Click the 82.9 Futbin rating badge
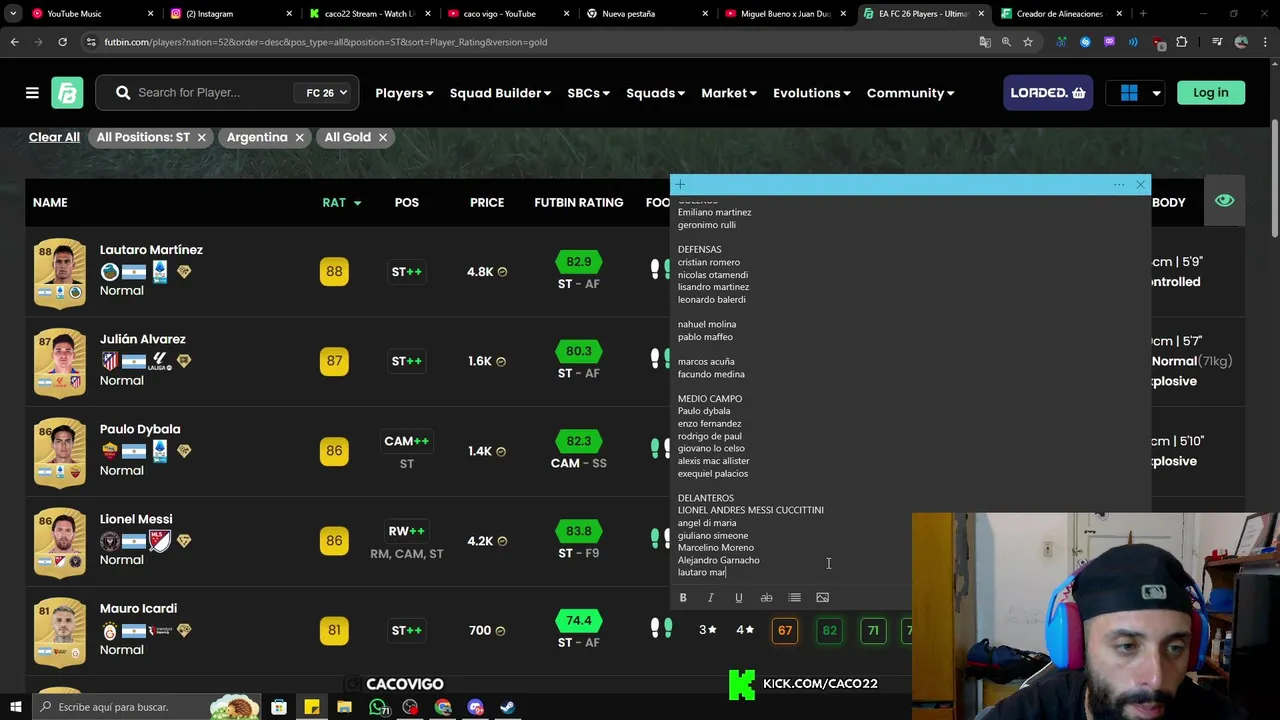The height and width of the screenshot is (720, 1280). coord(578,262)
